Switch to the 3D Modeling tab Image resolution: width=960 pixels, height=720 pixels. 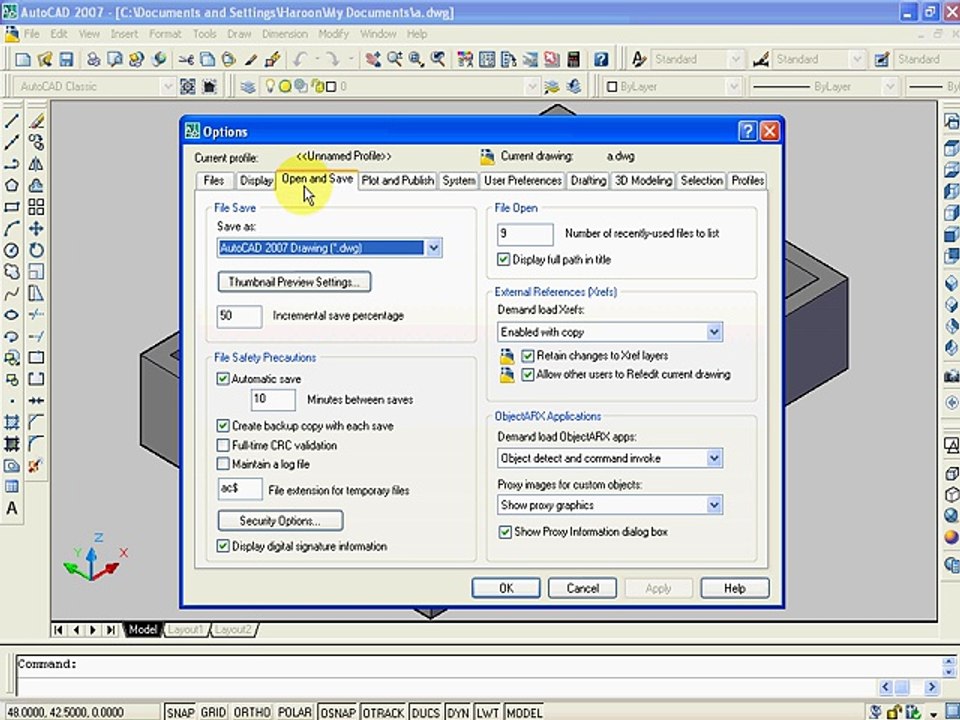[x=643, y=181]
